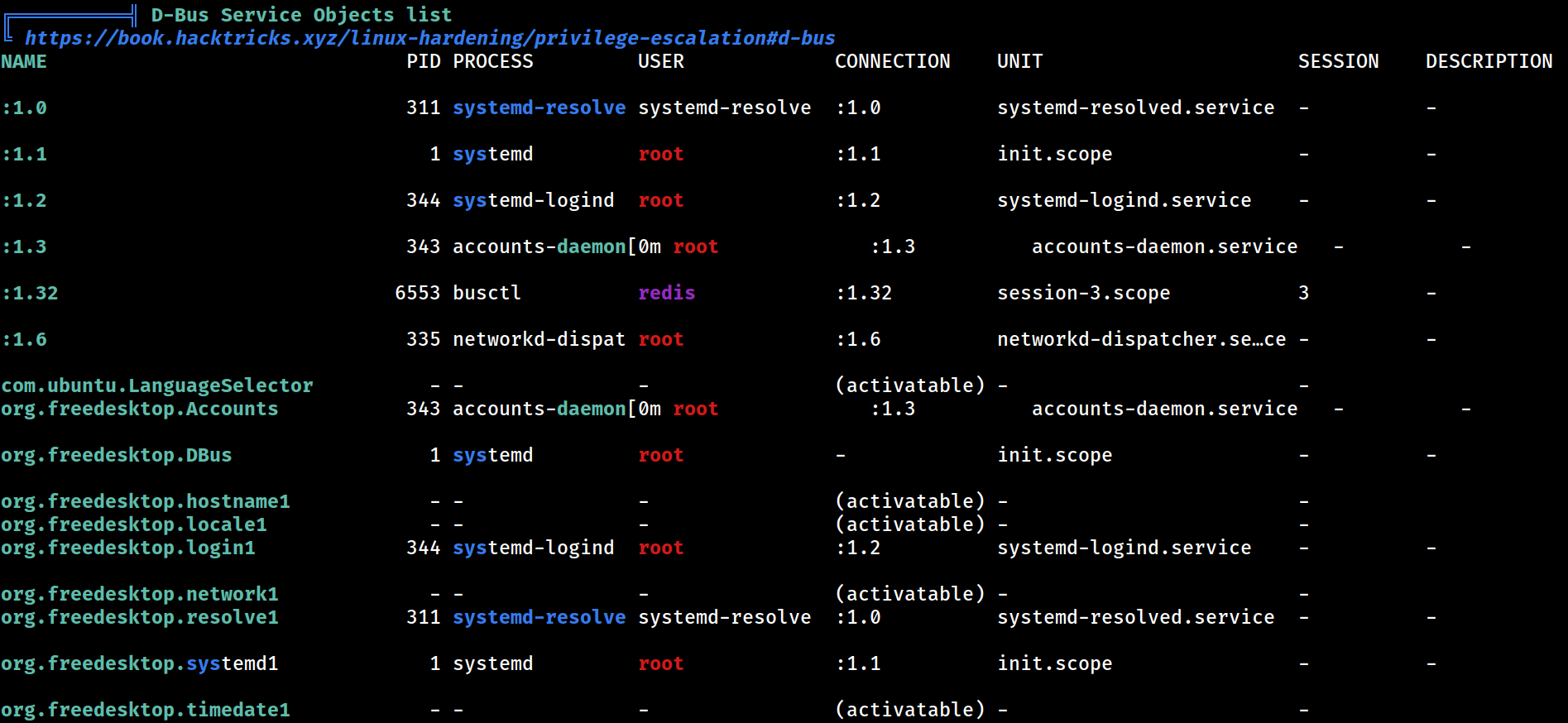Click the CONNECTION column header
The width and height of the screenshot is (1568, 723).
click(893, 61)
